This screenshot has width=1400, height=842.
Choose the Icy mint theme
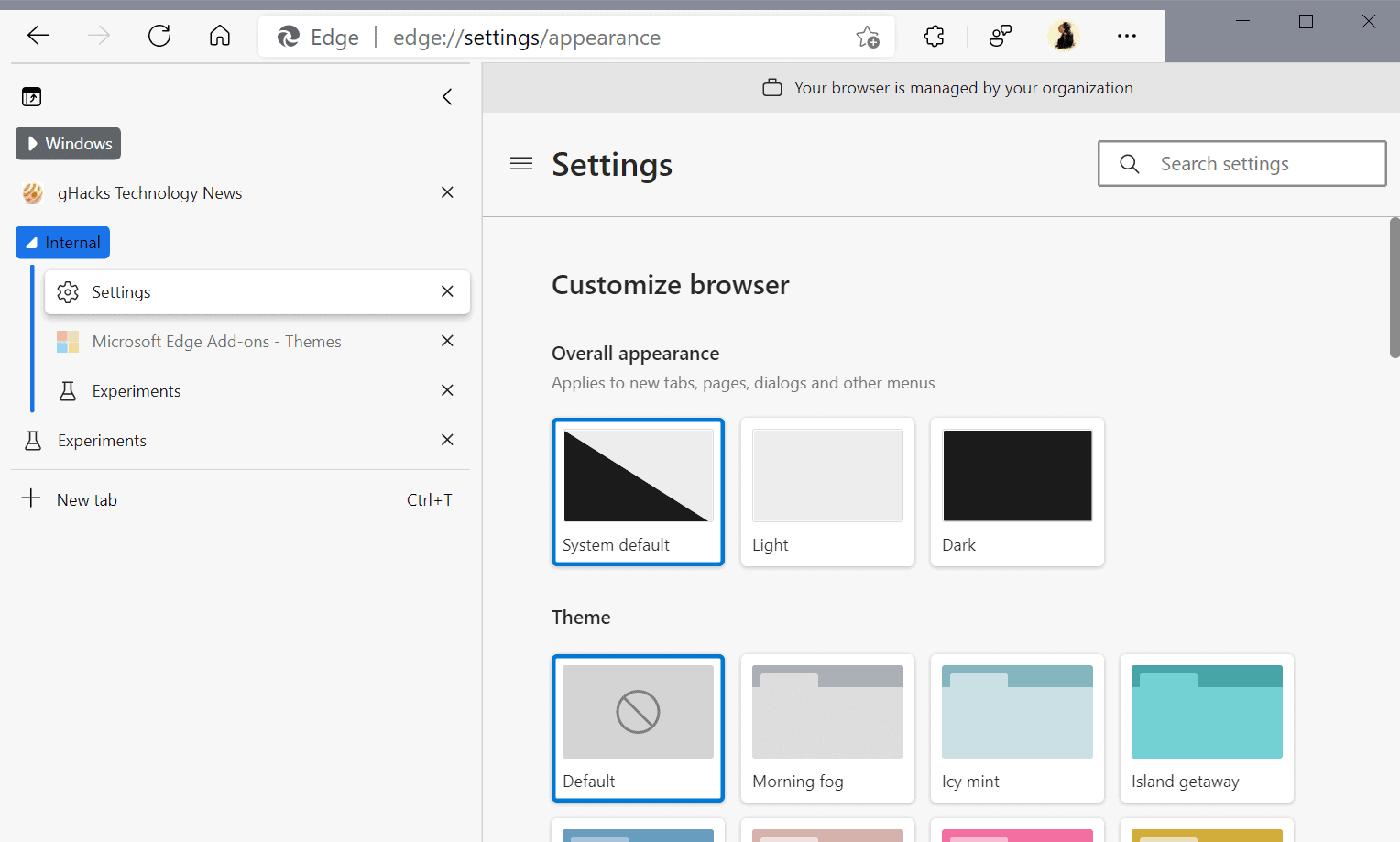pyautogui.click(x=1017, y=728)
